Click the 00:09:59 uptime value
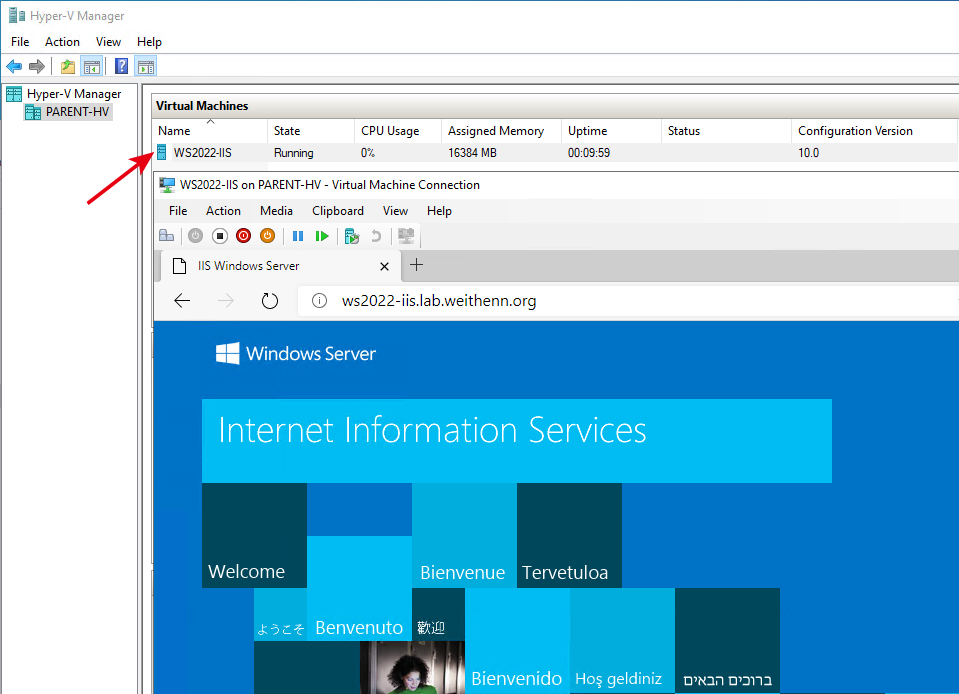Image resolution: width=959 pixels, height=694 pixels. (x=589, y=153)
